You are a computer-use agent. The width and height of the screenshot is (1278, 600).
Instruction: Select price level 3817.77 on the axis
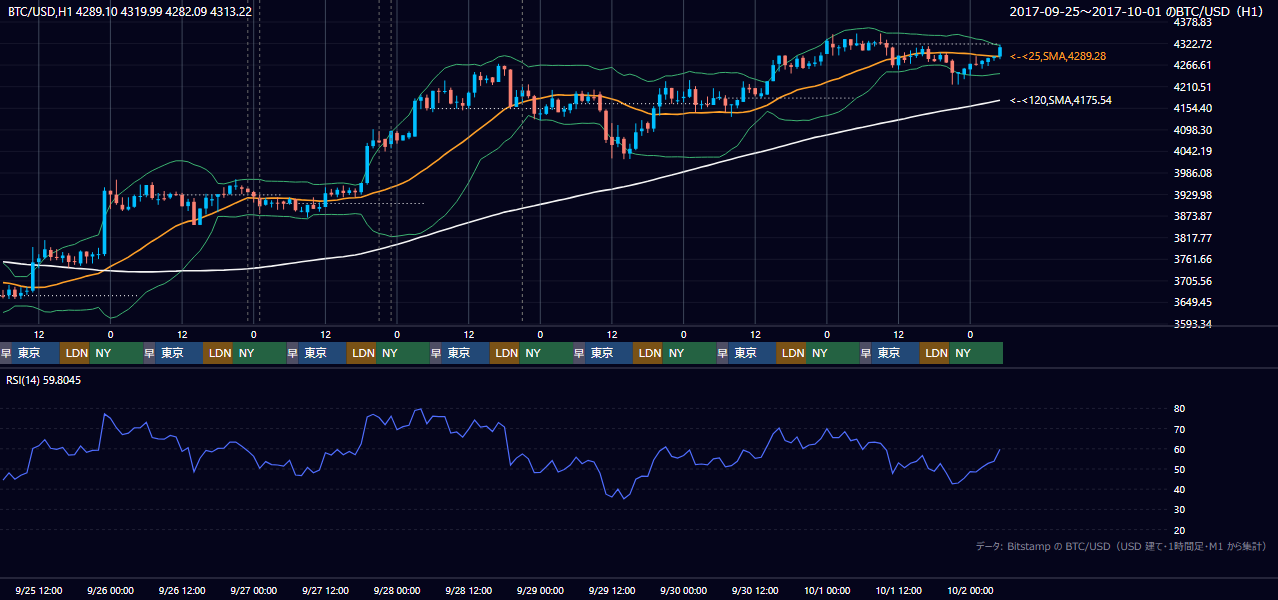coord(1191,238)
